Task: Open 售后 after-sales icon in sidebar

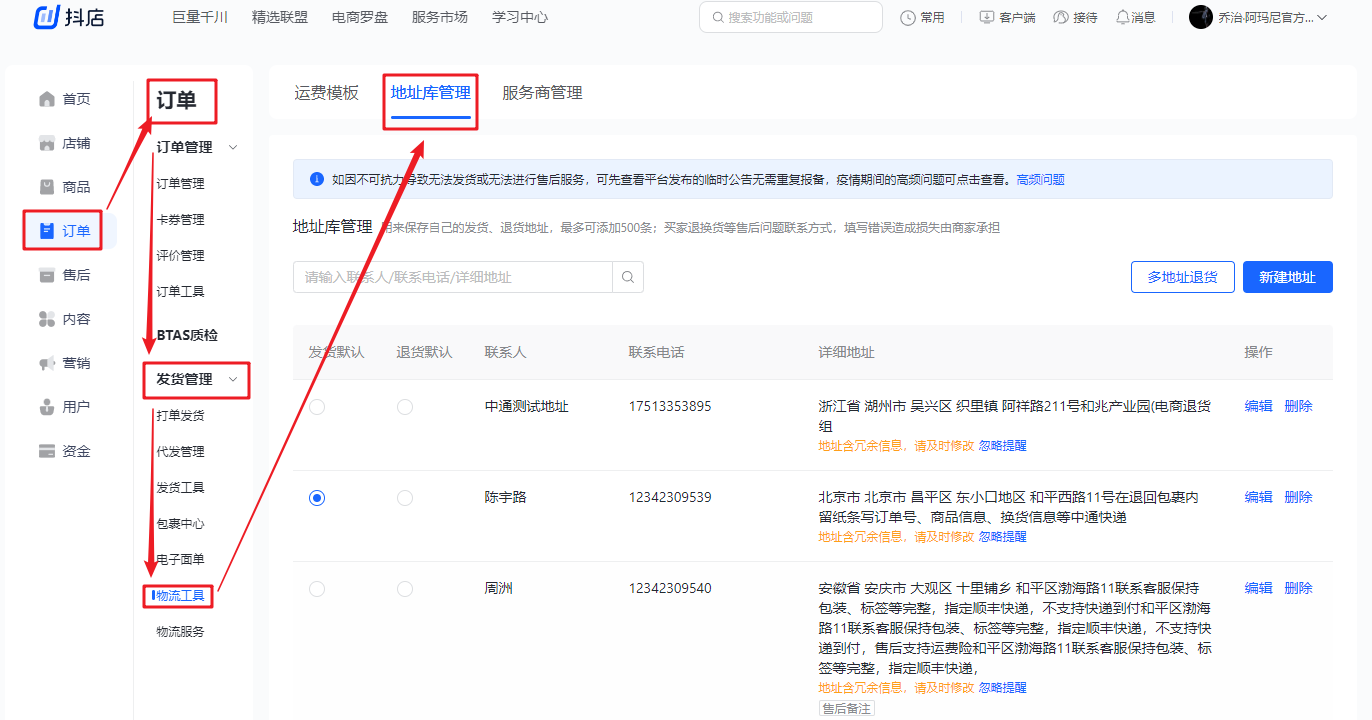Action: point(46,275)
